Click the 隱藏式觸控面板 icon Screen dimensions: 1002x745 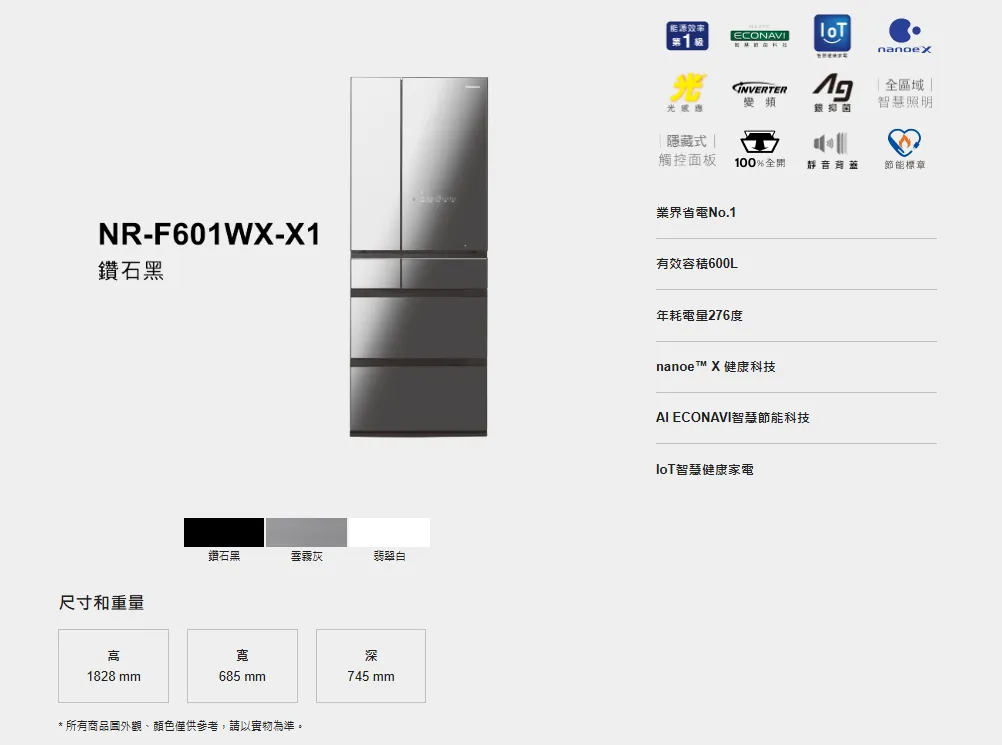tap(687, 150)
